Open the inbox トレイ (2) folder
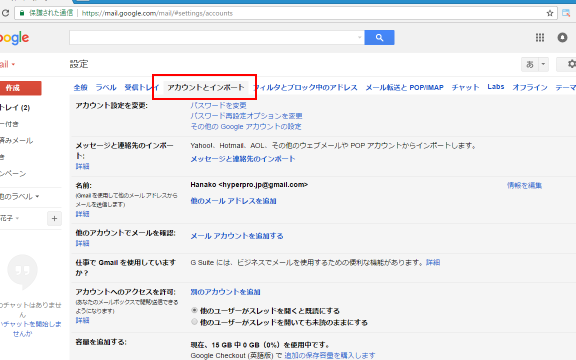This screenshot has height=360, width=576. pyautogui.click(x=15, y=108)
